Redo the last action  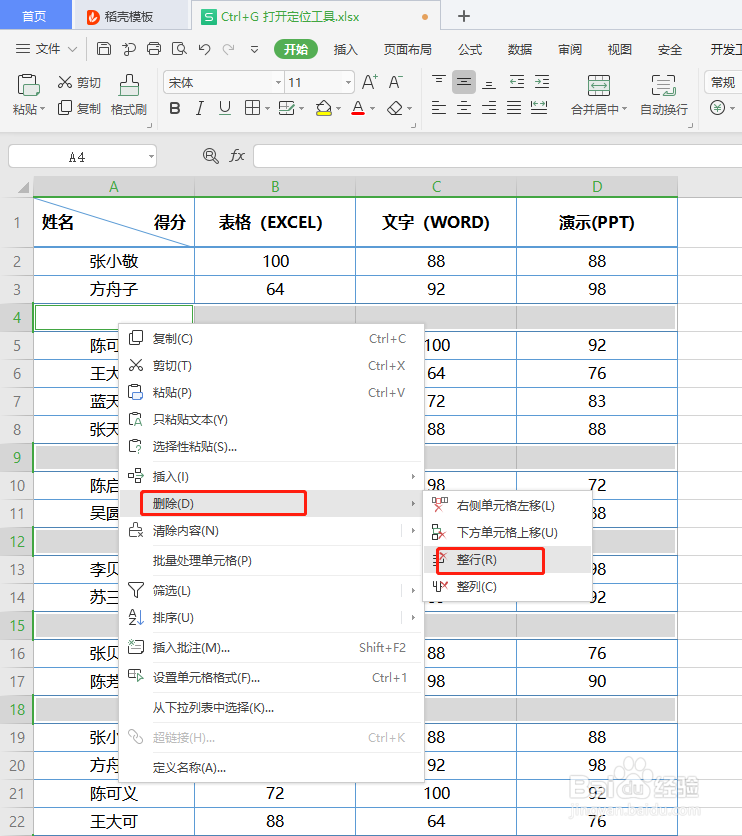pos(229,50)
